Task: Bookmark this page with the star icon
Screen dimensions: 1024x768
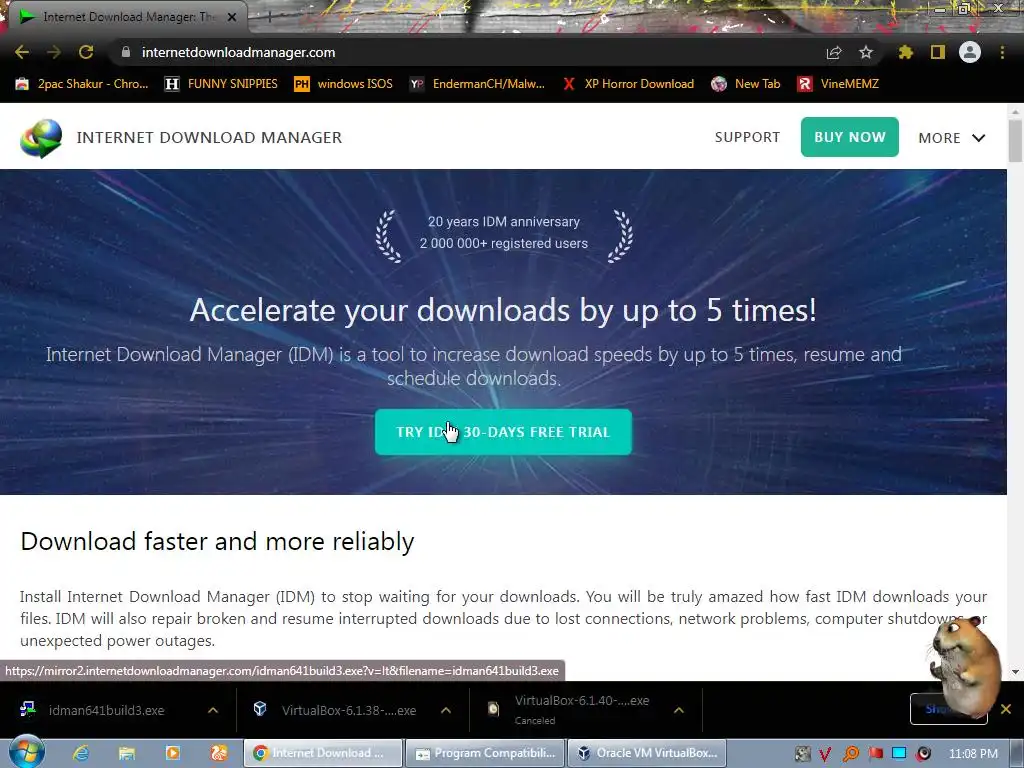Action: pyautogui.click(x=866, y=52)
